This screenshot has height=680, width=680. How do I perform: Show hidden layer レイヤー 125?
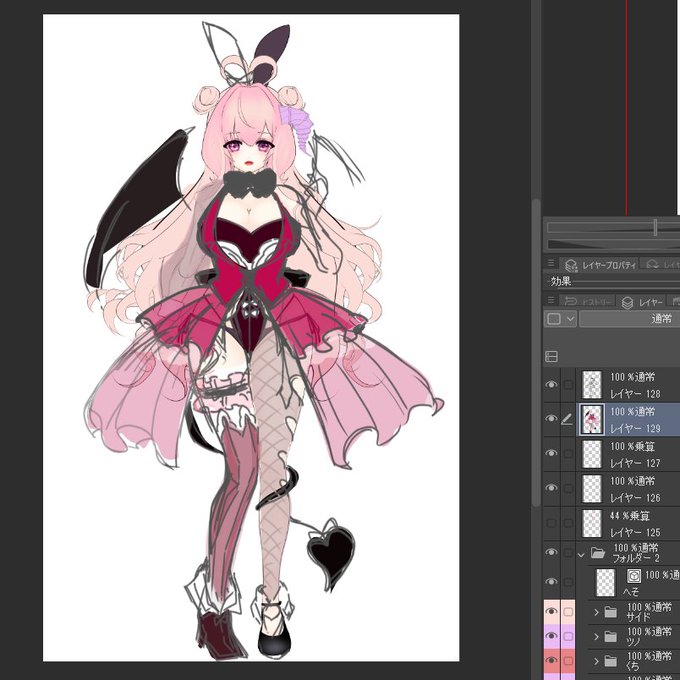click(551, 523)
